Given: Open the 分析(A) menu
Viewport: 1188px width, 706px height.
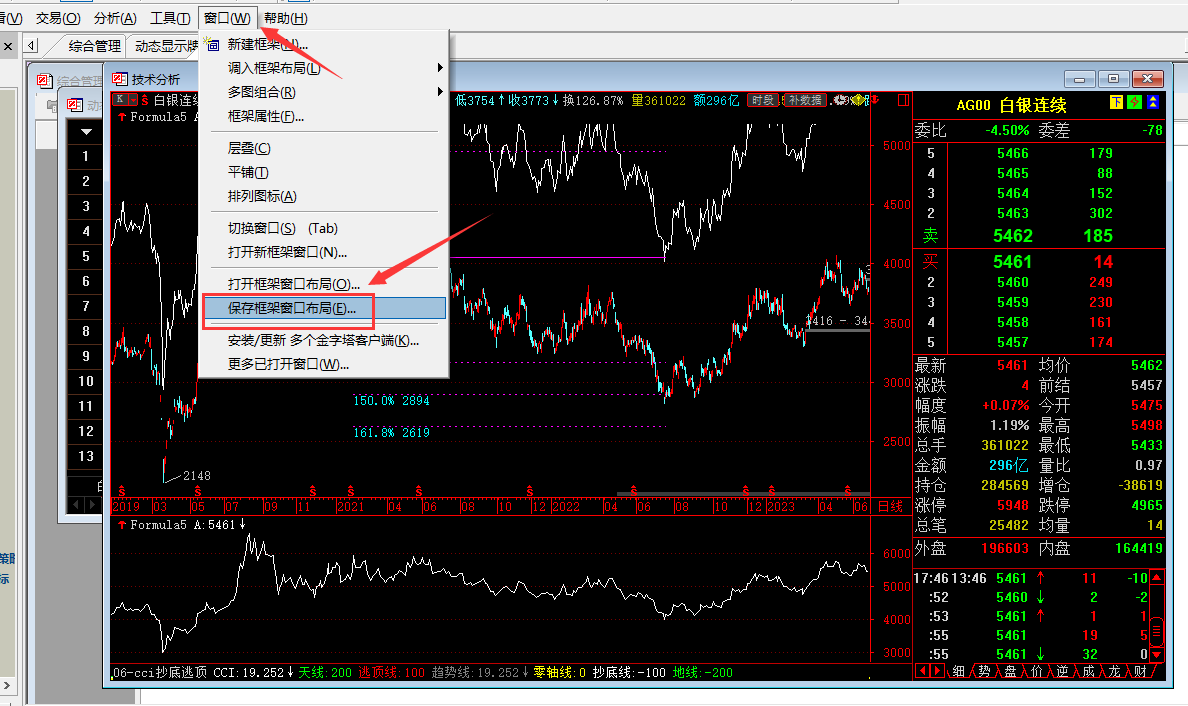Looking at the screenshot, I should pos(115,18).
